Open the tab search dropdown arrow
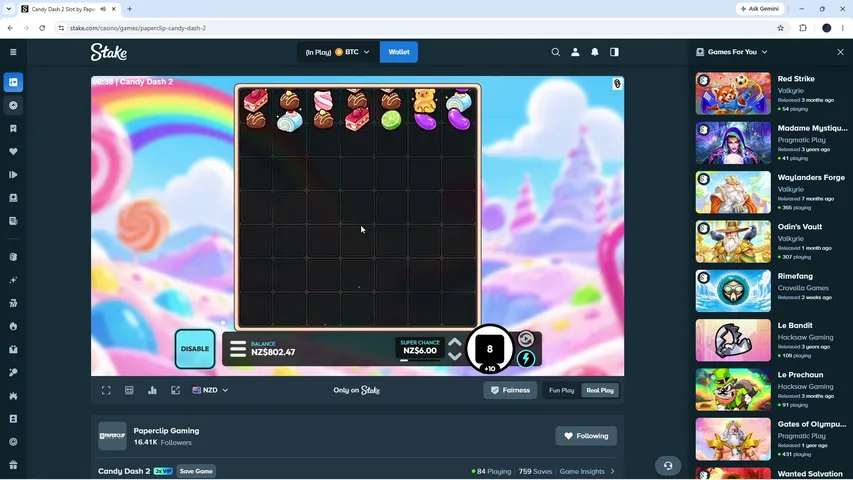 tap(9, 9)
